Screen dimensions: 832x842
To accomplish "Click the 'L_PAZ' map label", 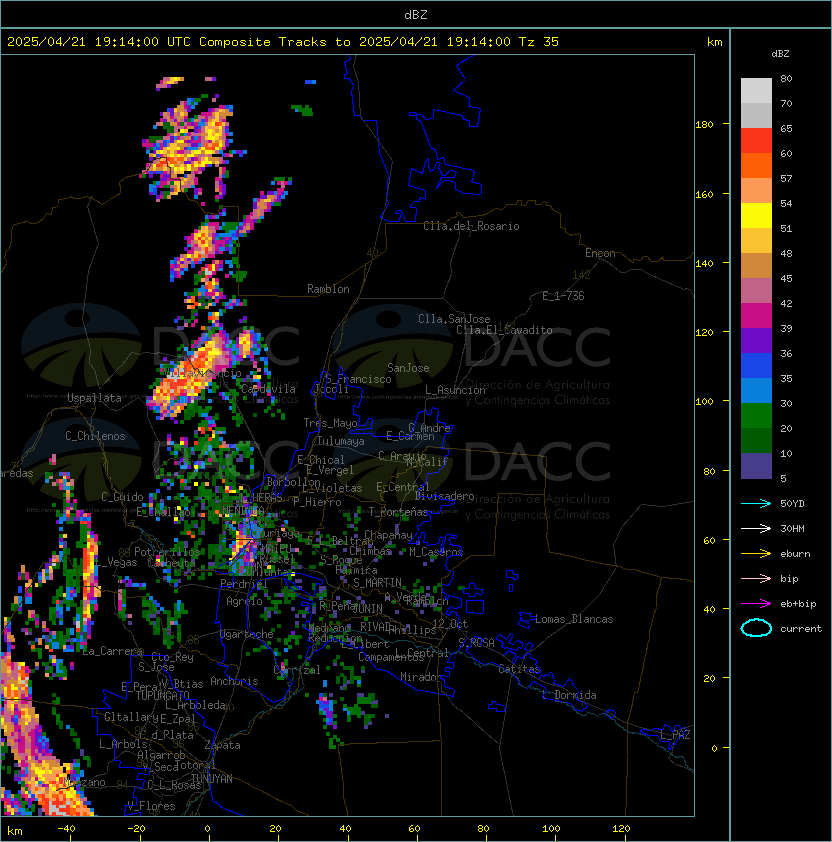I will click(675, 735).
